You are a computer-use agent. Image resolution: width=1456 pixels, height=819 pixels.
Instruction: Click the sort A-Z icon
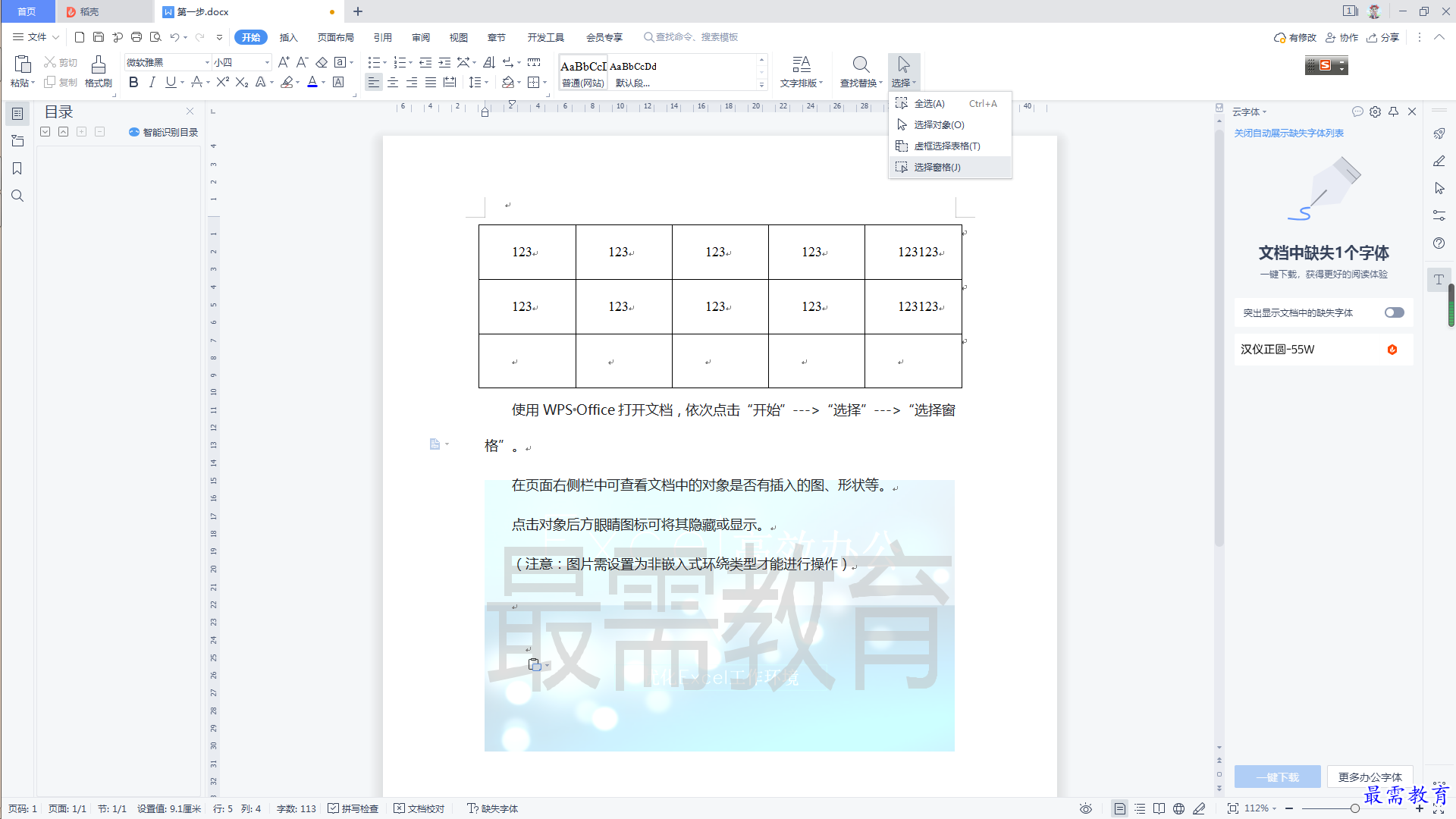click(489, 62)
